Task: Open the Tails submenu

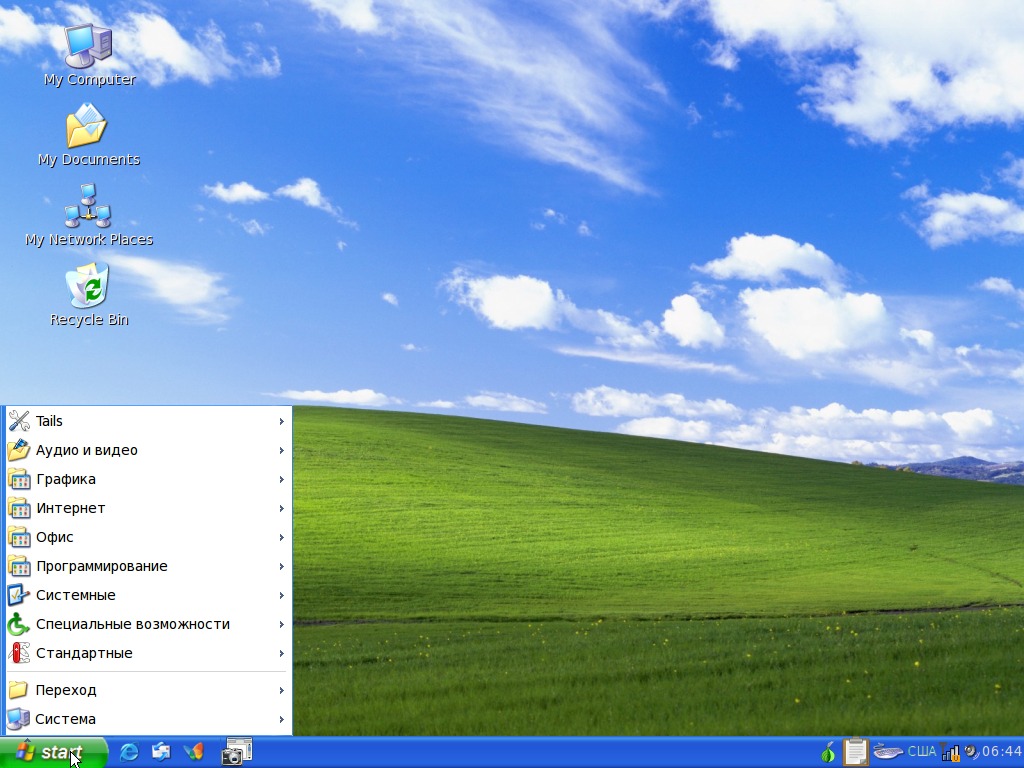Action: (148, 421)
